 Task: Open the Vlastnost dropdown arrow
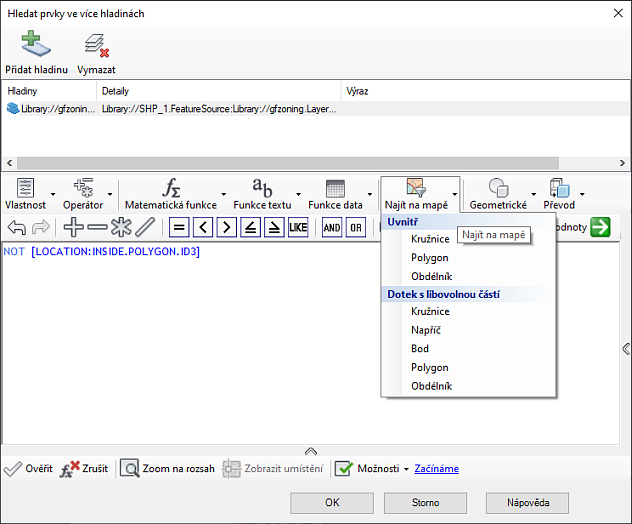point(53,194)
